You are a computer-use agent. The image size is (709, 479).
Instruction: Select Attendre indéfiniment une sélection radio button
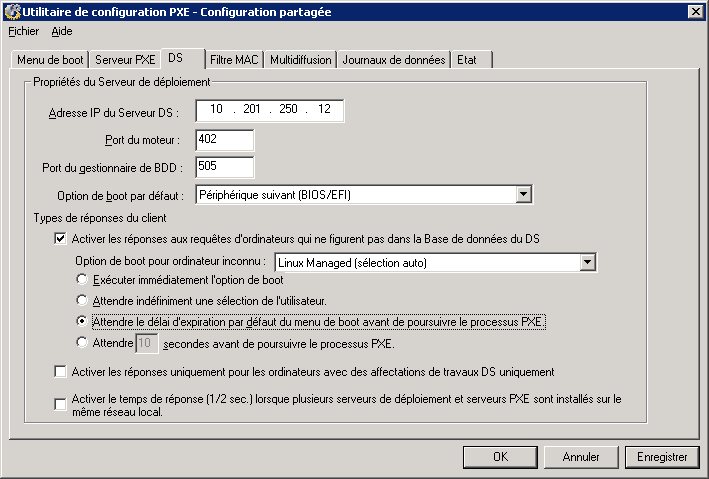pyautogui.click(x=83, y=300)
